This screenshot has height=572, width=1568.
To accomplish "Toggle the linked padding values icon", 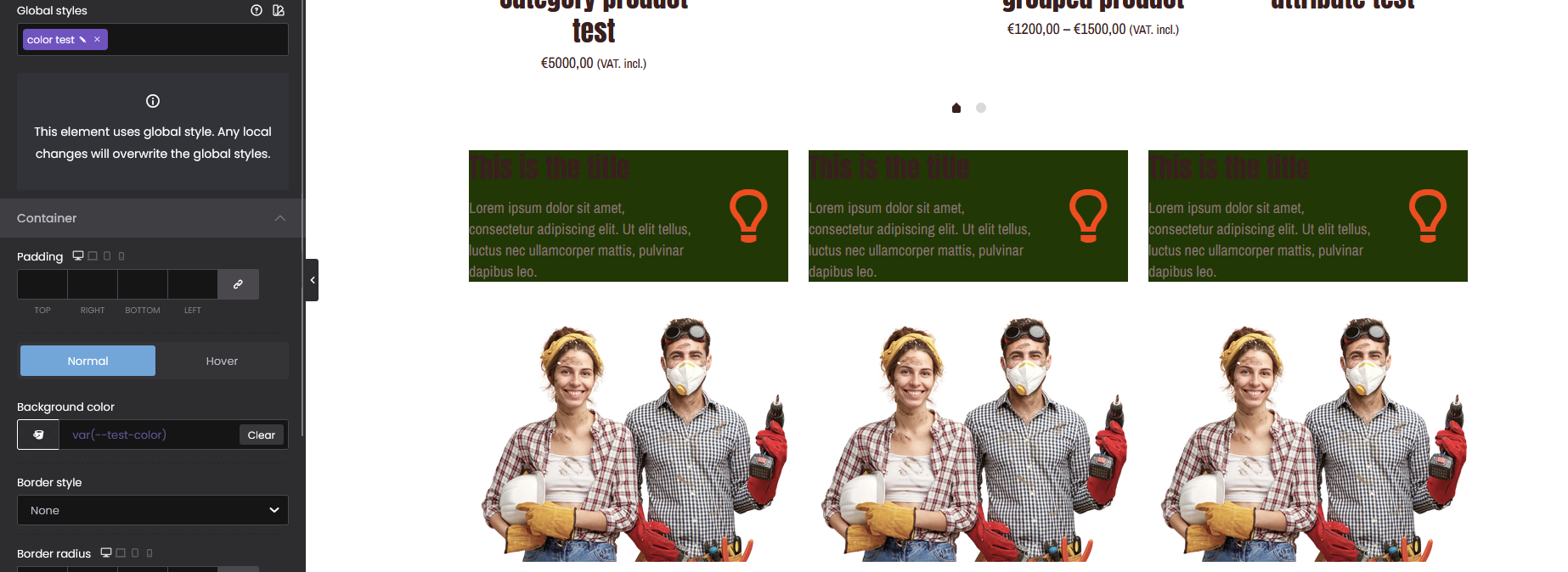I will [x=238, y=284].
